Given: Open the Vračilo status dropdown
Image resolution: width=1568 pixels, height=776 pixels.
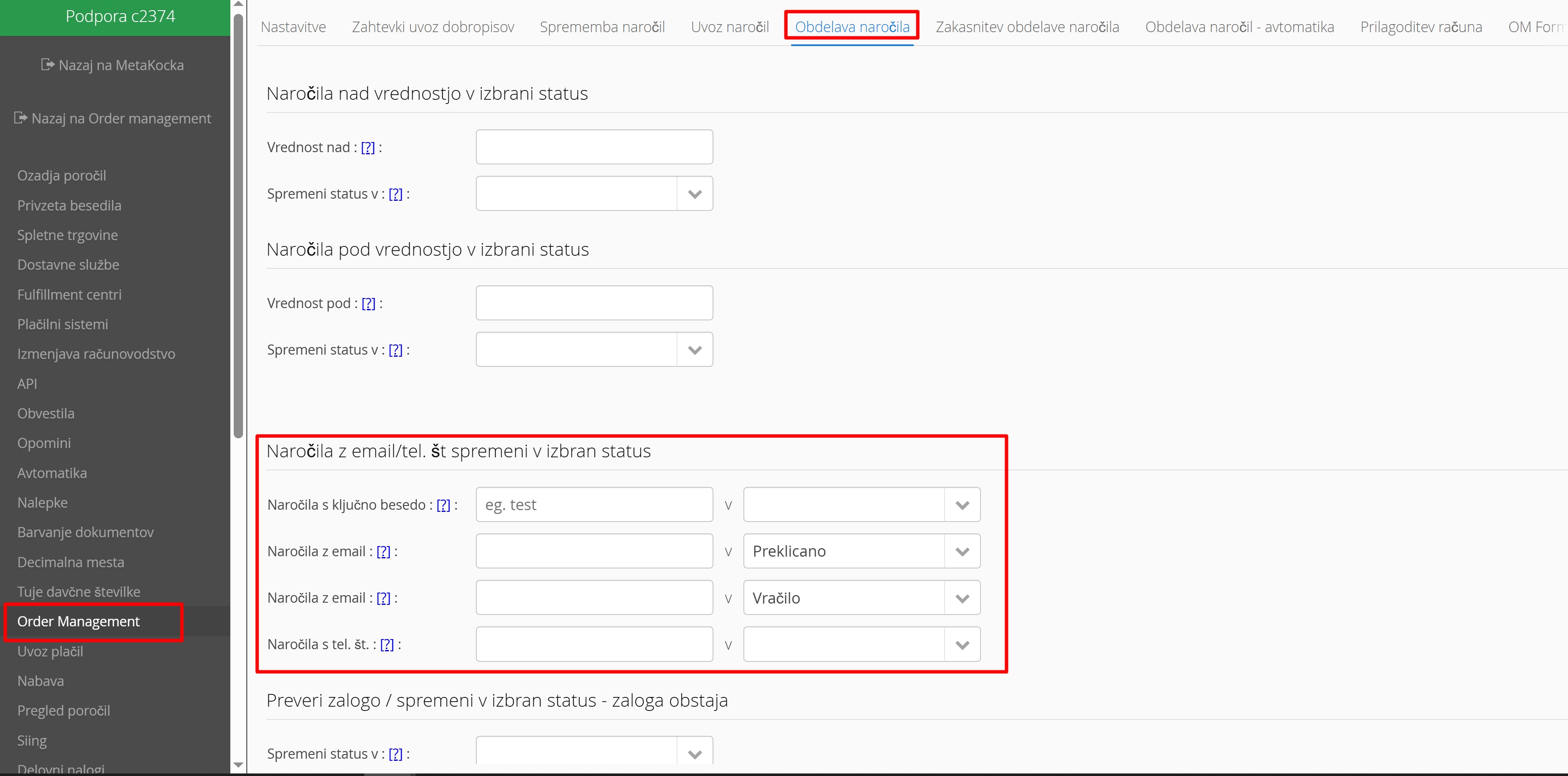Looking at the screenshot, I should click(x=962, y=598).
